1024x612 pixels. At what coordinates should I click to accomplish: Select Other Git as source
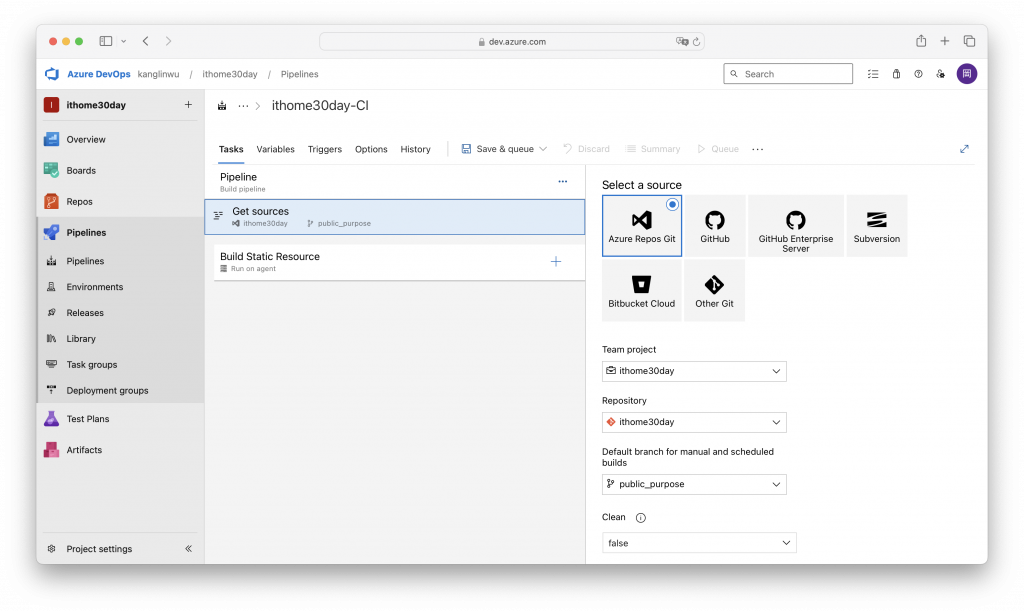click(x=714, y=291)
